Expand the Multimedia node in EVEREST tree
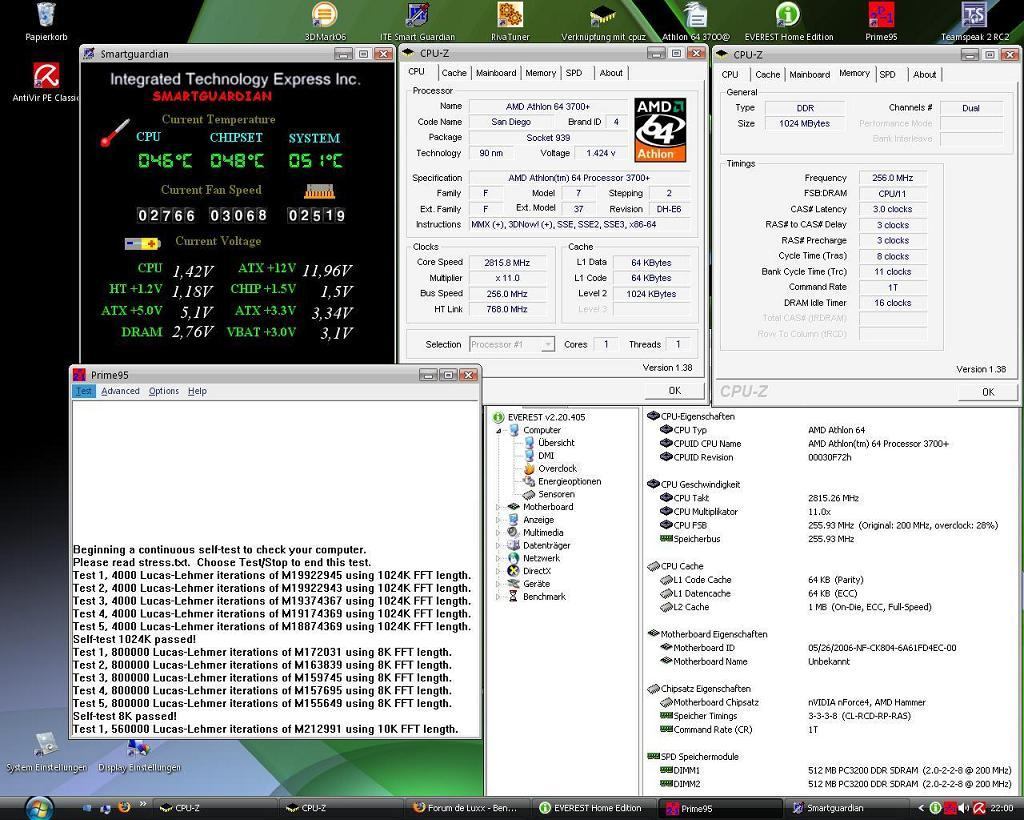 [x=498, y=533]
